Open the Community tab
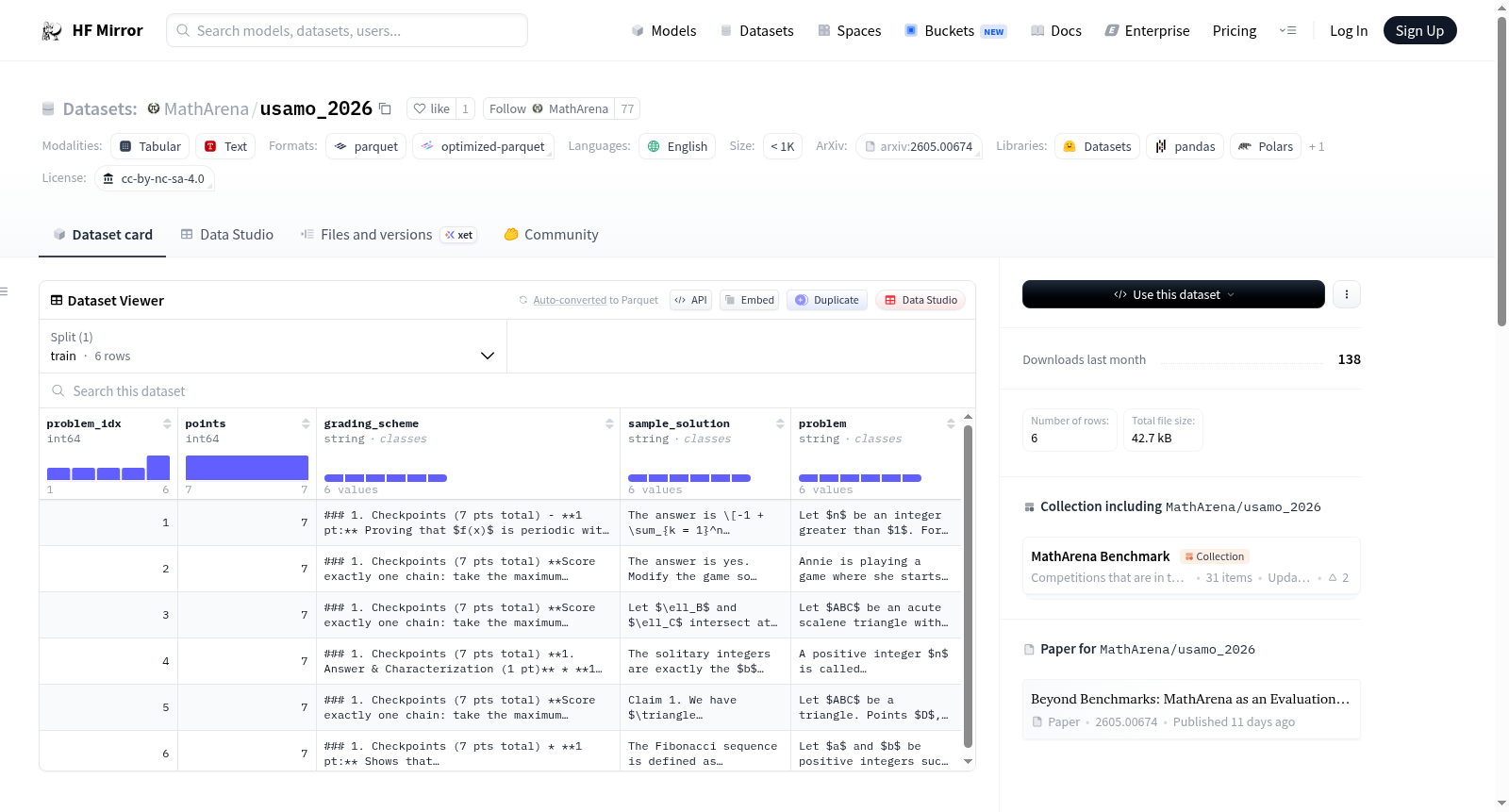 click(551, 235)
